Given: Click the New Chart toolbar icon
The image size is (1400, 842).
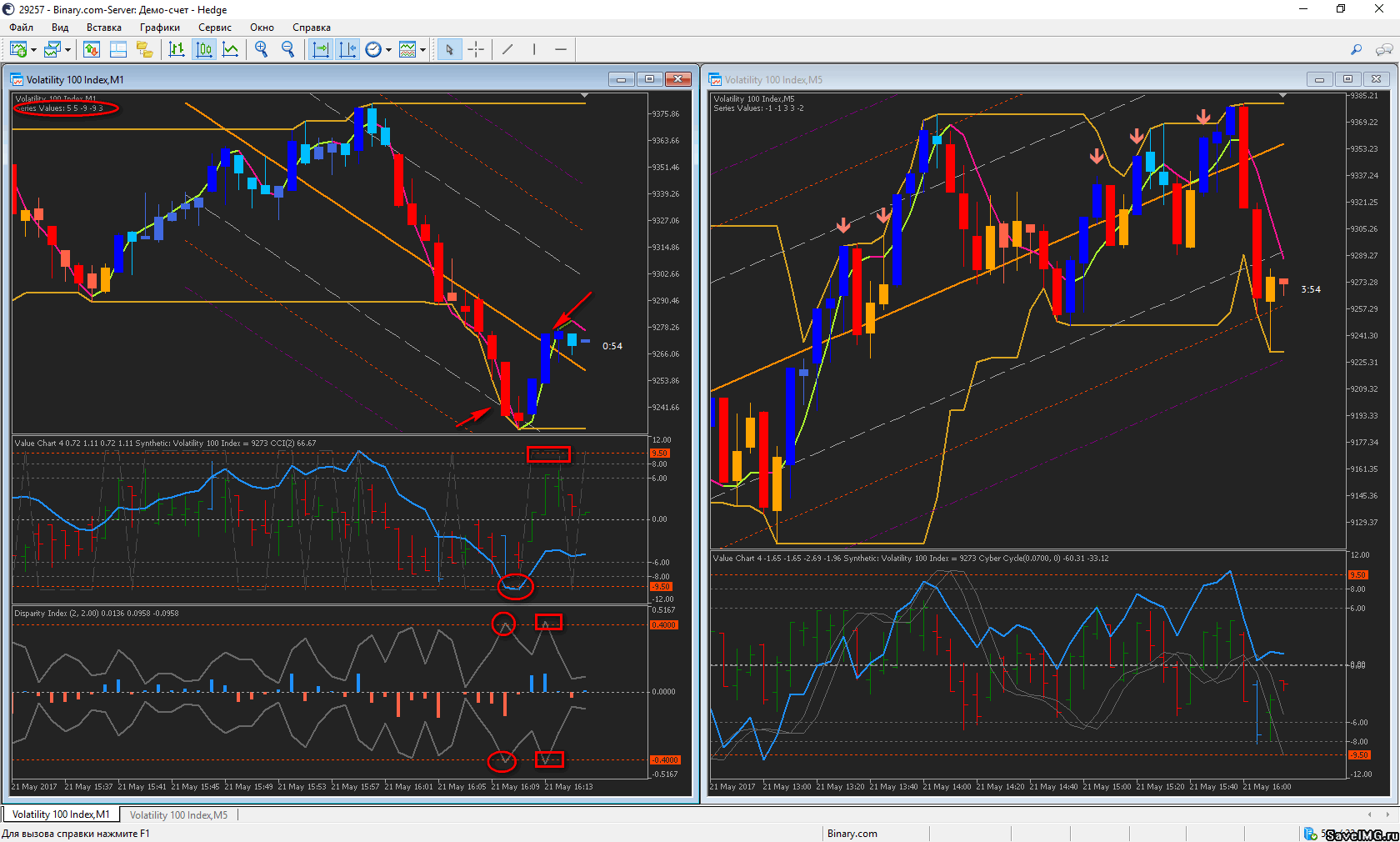Looking at the screenshot, I should [x=18, y=50].
